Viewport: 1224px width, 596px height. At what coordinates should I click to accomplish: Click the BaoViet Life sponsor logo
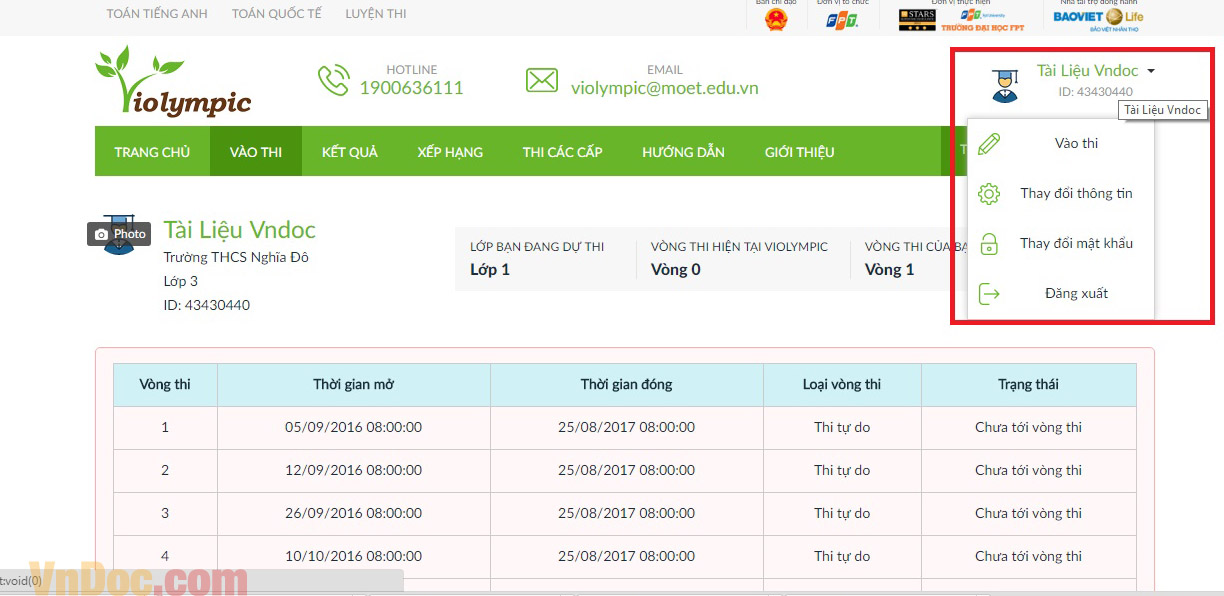coord(1097,18)
